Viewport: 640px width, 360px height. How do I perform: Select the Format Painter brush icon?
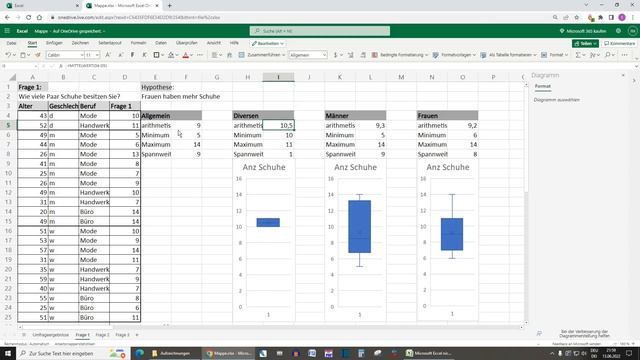(x=38, y=55)
